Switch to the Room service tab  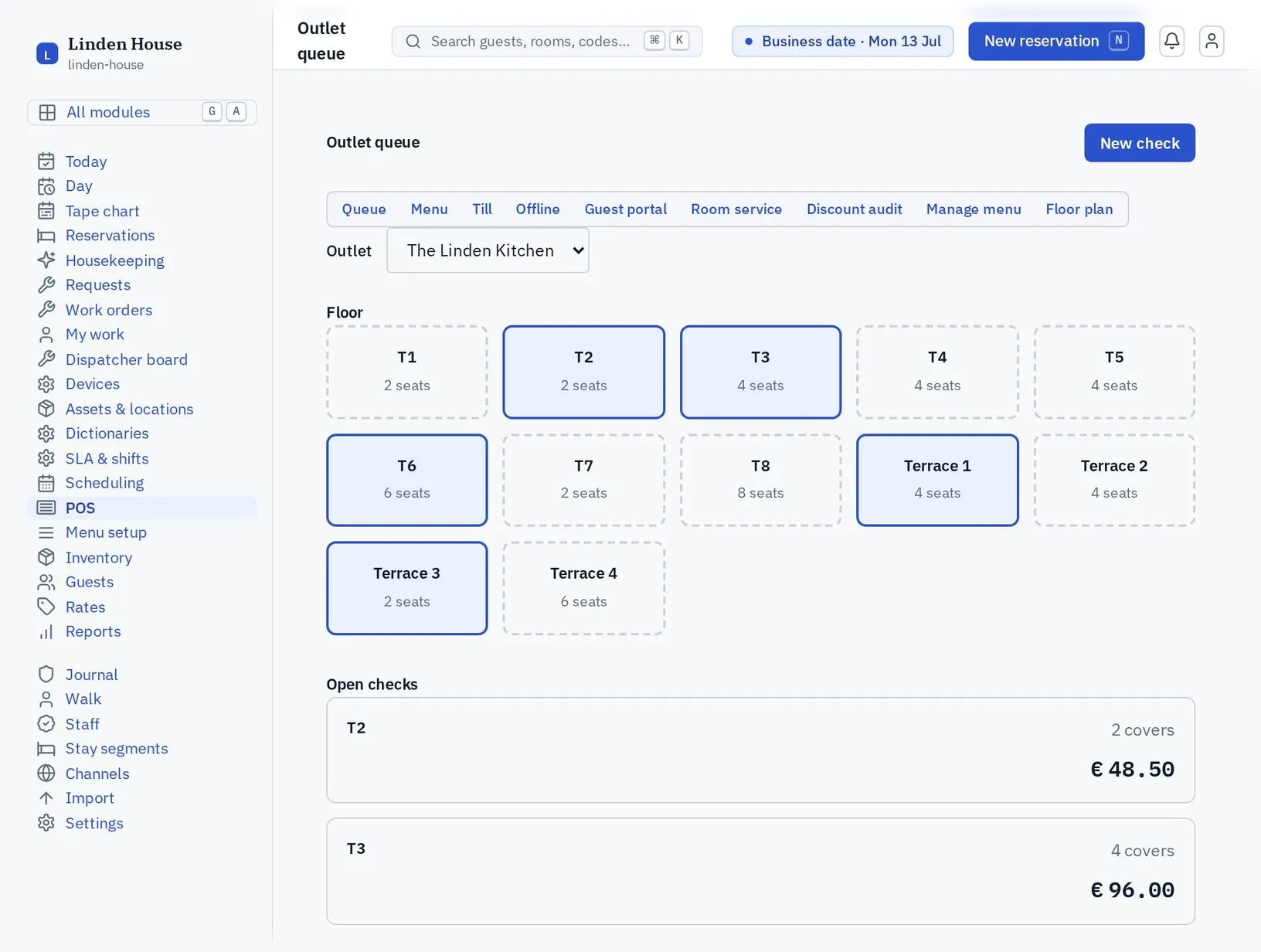736,209
